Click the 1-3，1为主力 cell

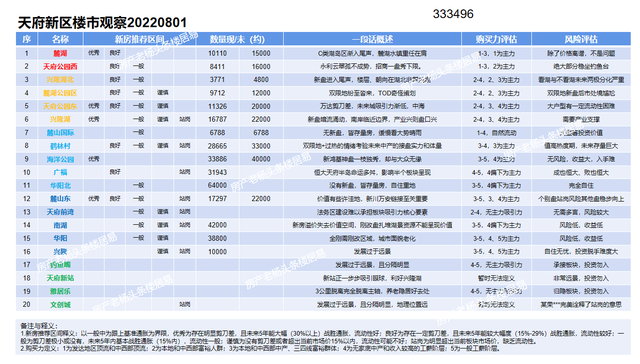tap(496, 53)
